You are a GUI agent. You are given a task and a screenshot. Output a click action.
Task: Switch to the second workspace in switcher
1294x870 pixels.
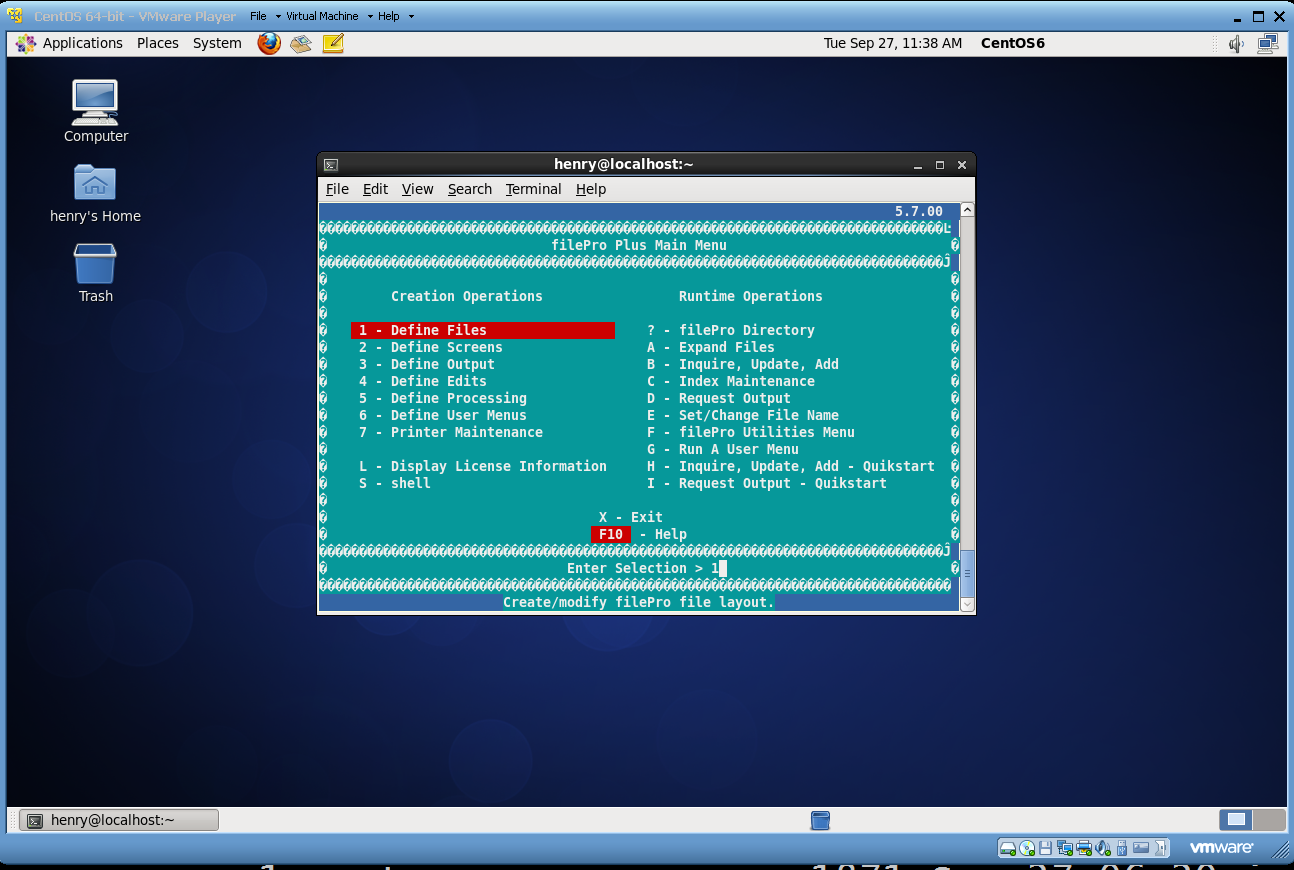click(1268, 820)
